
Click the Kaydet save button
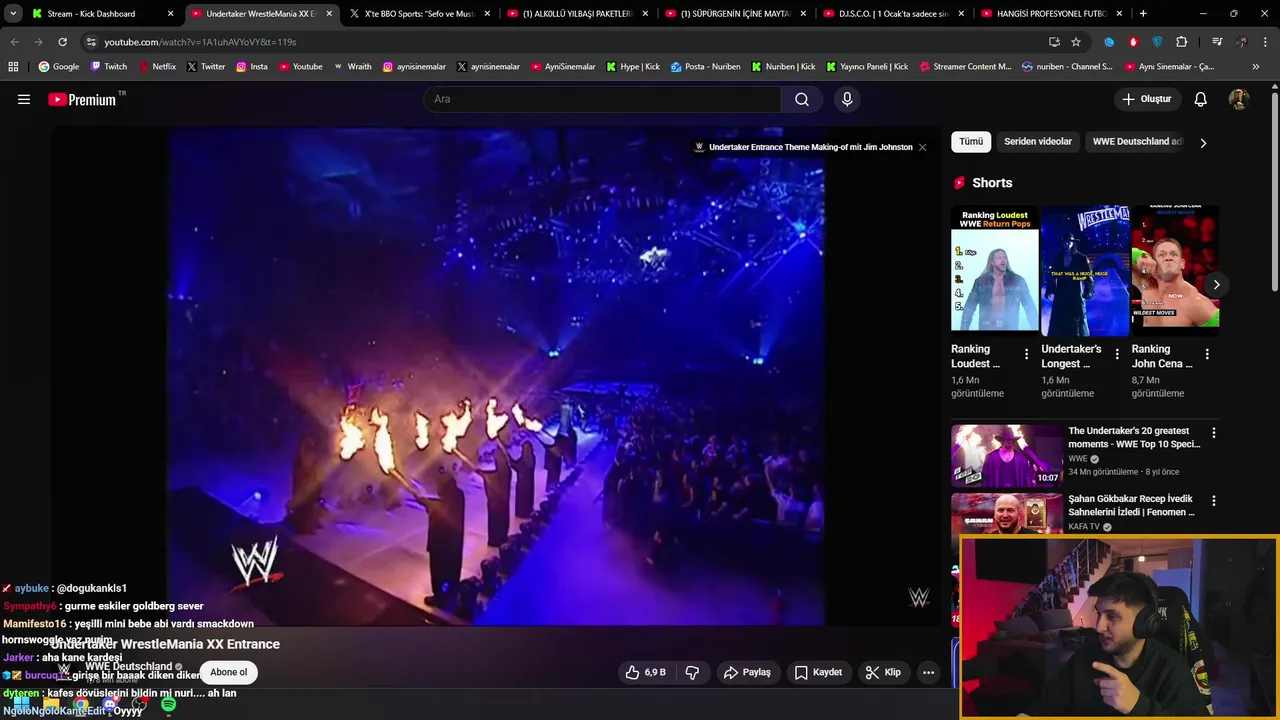coord(818,672)
